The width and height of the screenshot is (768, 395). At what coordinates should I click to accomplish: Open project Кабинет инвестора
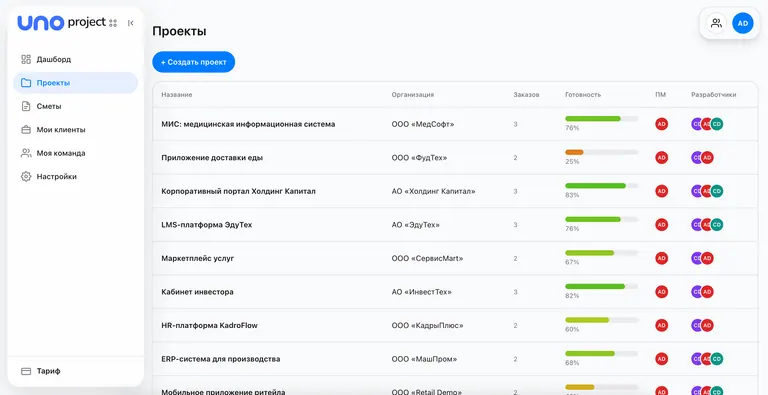197,292
